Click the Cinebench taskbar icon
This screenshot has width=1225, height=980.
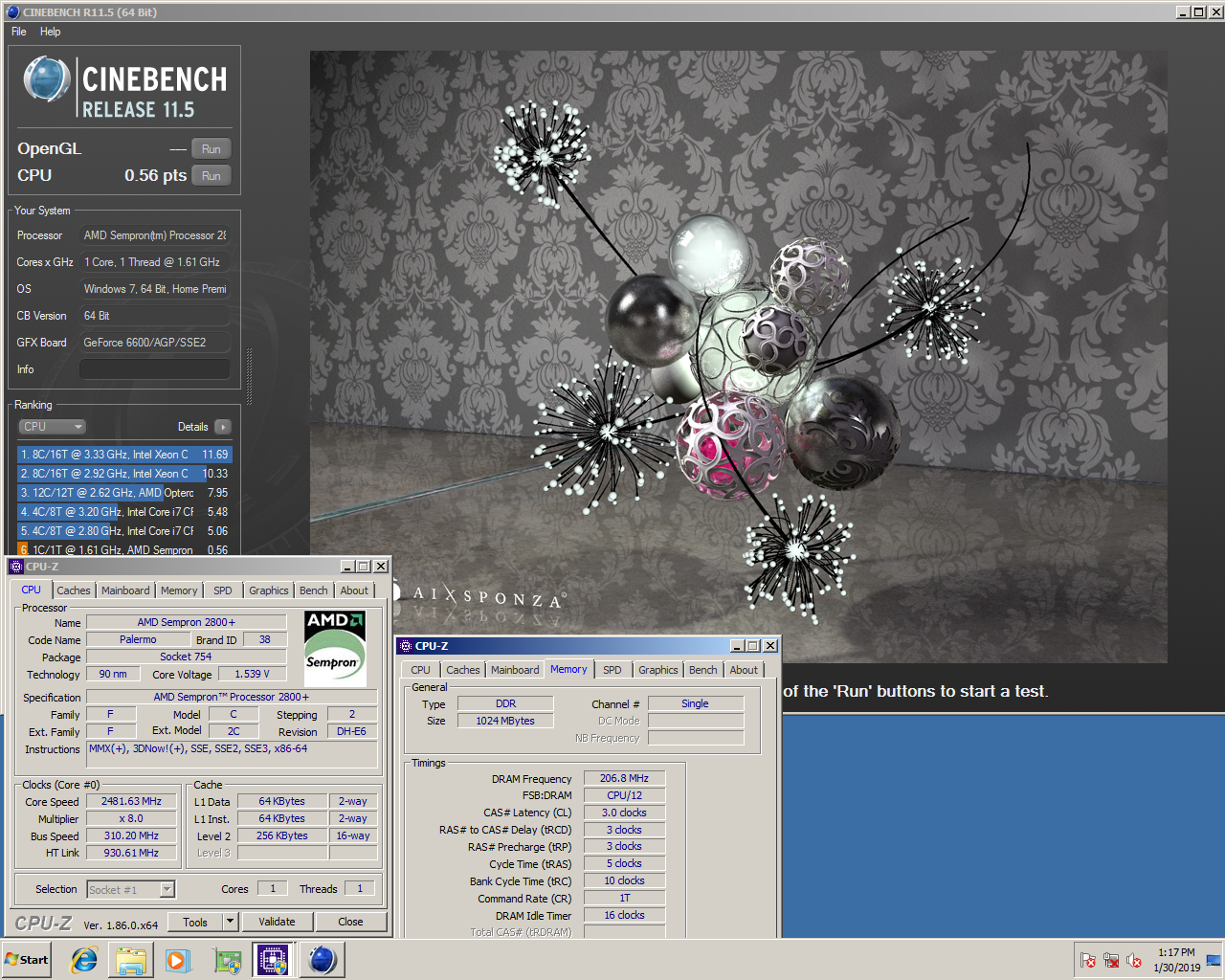(322, 960)
